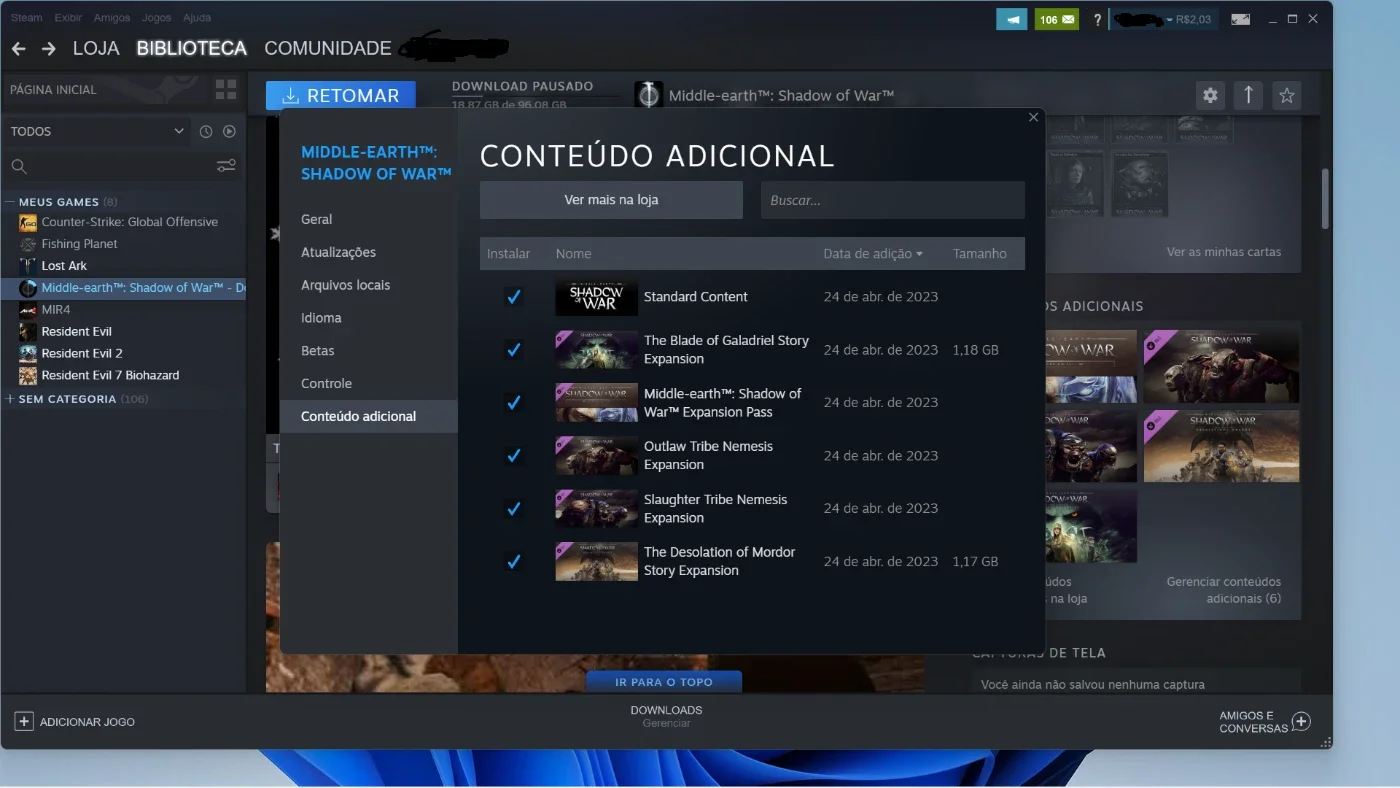The height and width of the screenshot is (788, 1400).
Task: Click the Standard Content thumbnail
Action: (x=597, y=297)
